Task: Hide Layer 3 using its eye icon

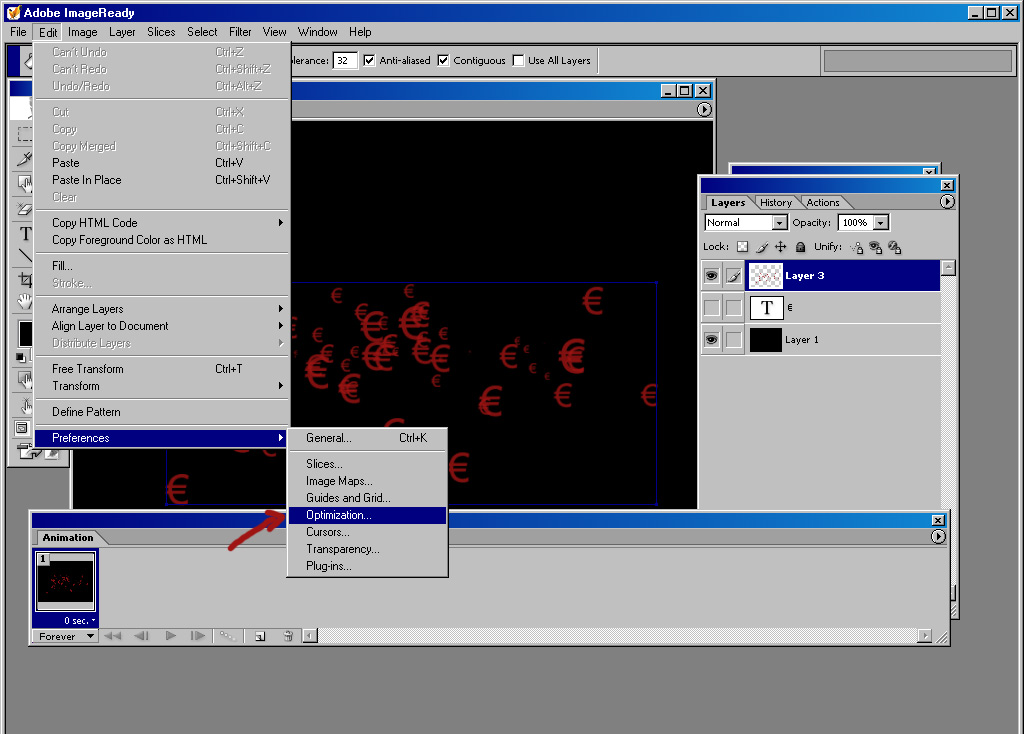Action: click(x=711, y=276)
